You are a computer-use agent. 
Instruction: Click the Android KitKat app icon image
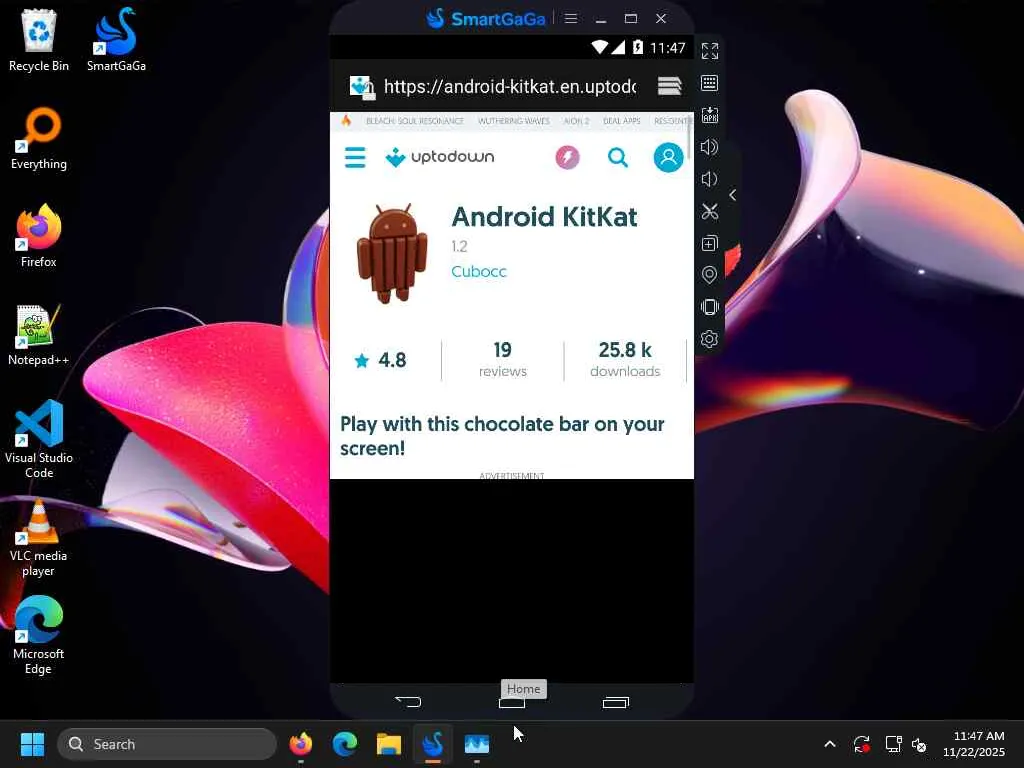392,253
